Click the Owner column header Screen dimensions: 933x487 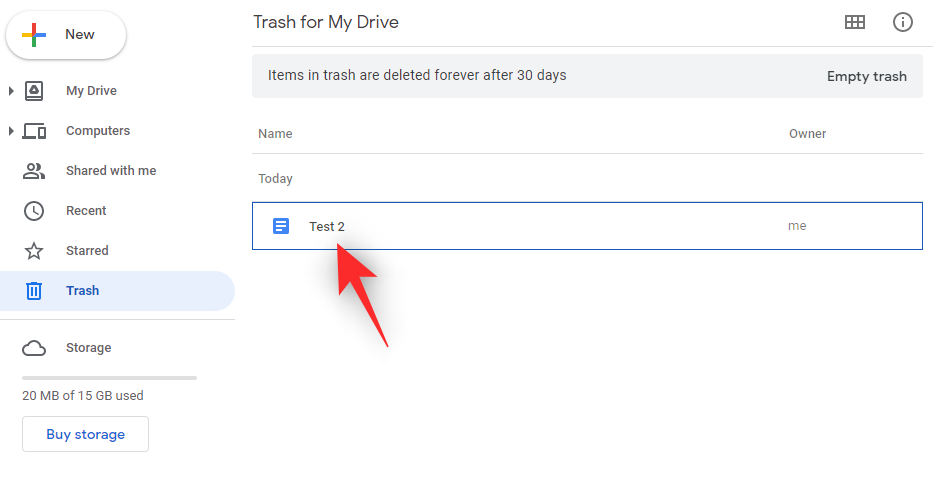click(x=807, y=134)
